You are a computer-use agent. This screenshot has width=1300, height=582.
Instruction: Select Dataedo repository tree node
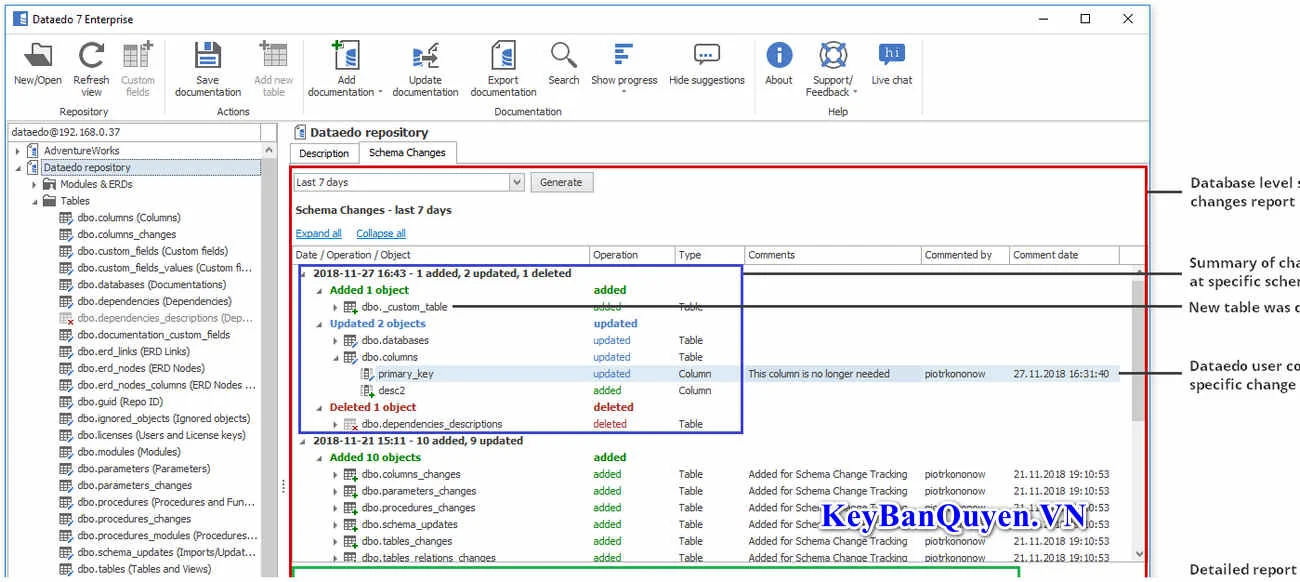tap(86, 168)
